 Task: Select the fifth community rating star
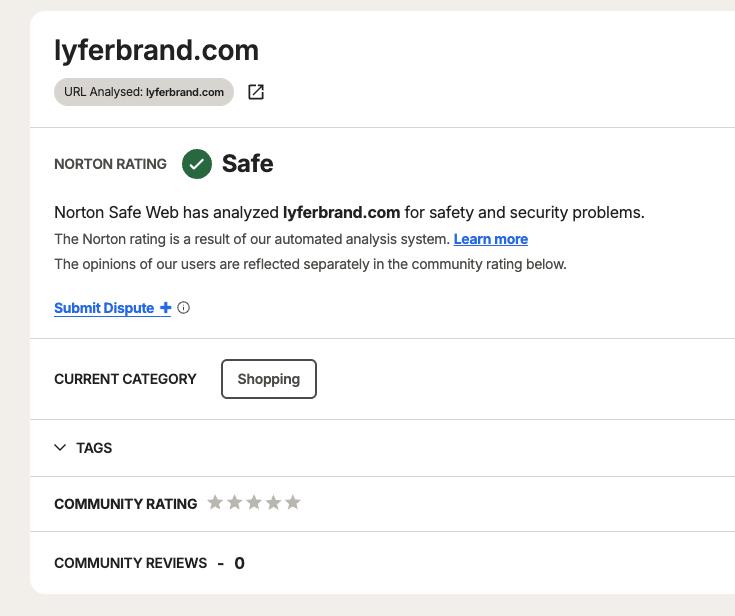pos(293,502)
